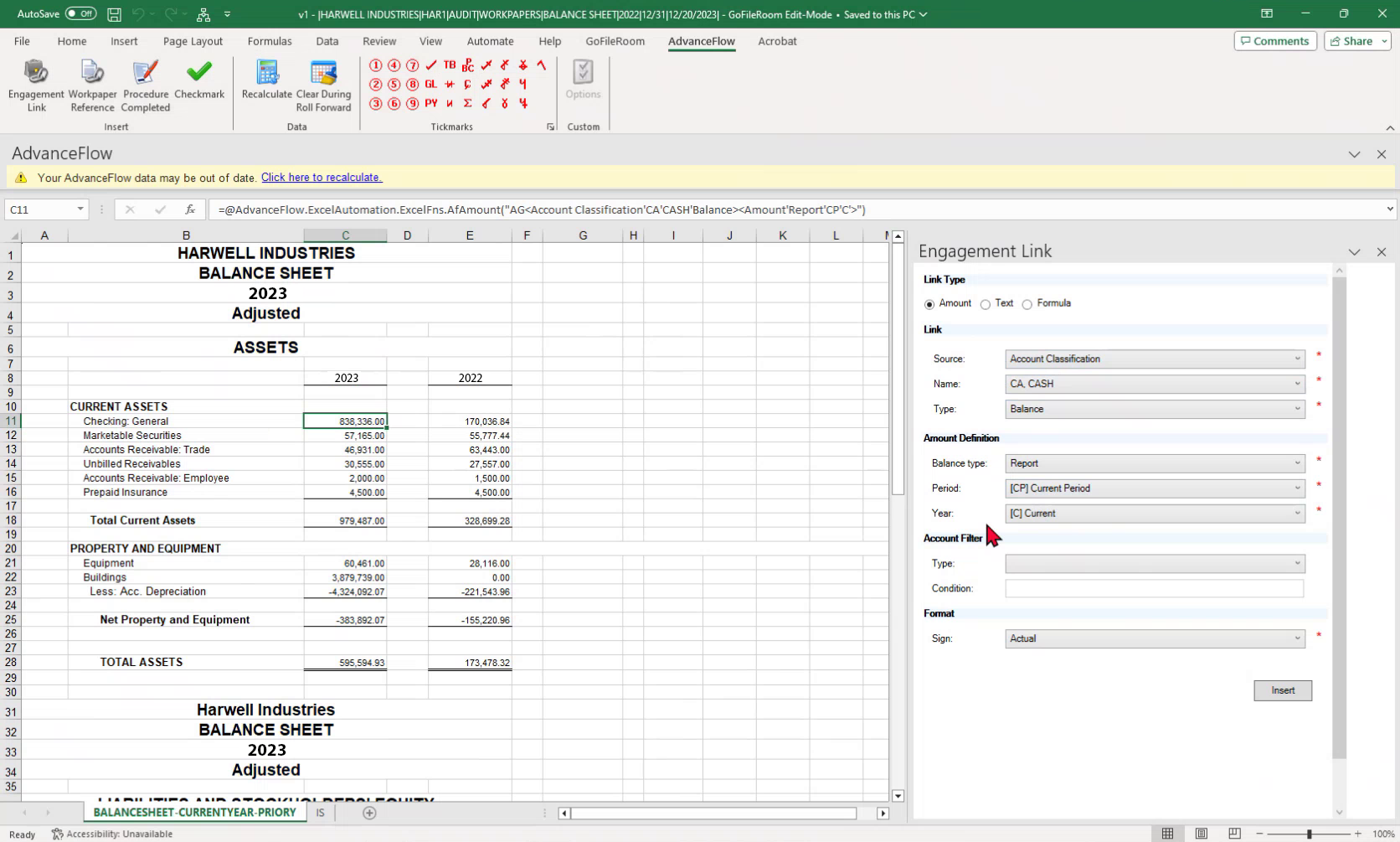This screenshot has height=842, width=1400.
Task: Open the GoFileRoom ribbon tab
Action: [615, 41]
